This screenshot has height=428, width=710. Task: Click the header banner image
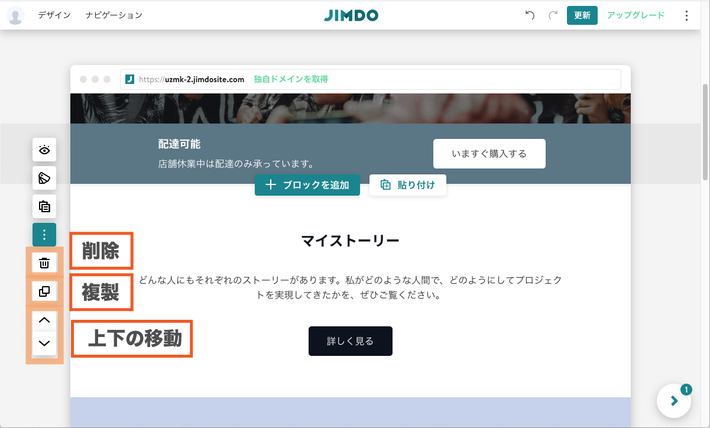click(350, 108)
